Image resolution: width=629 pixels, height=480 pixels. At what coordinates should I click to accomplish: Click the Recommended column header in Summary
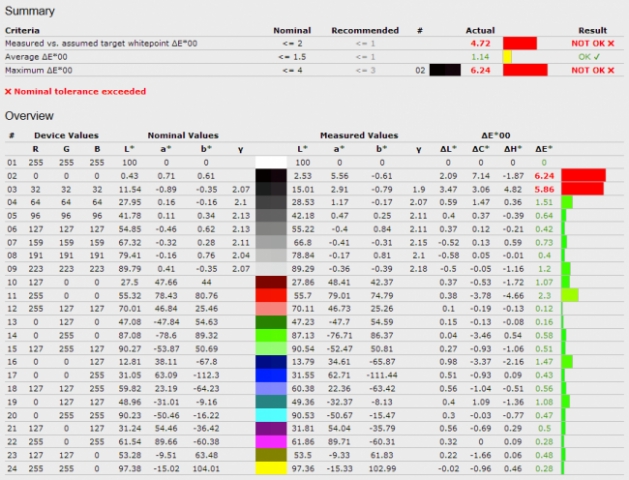[364, 30]
